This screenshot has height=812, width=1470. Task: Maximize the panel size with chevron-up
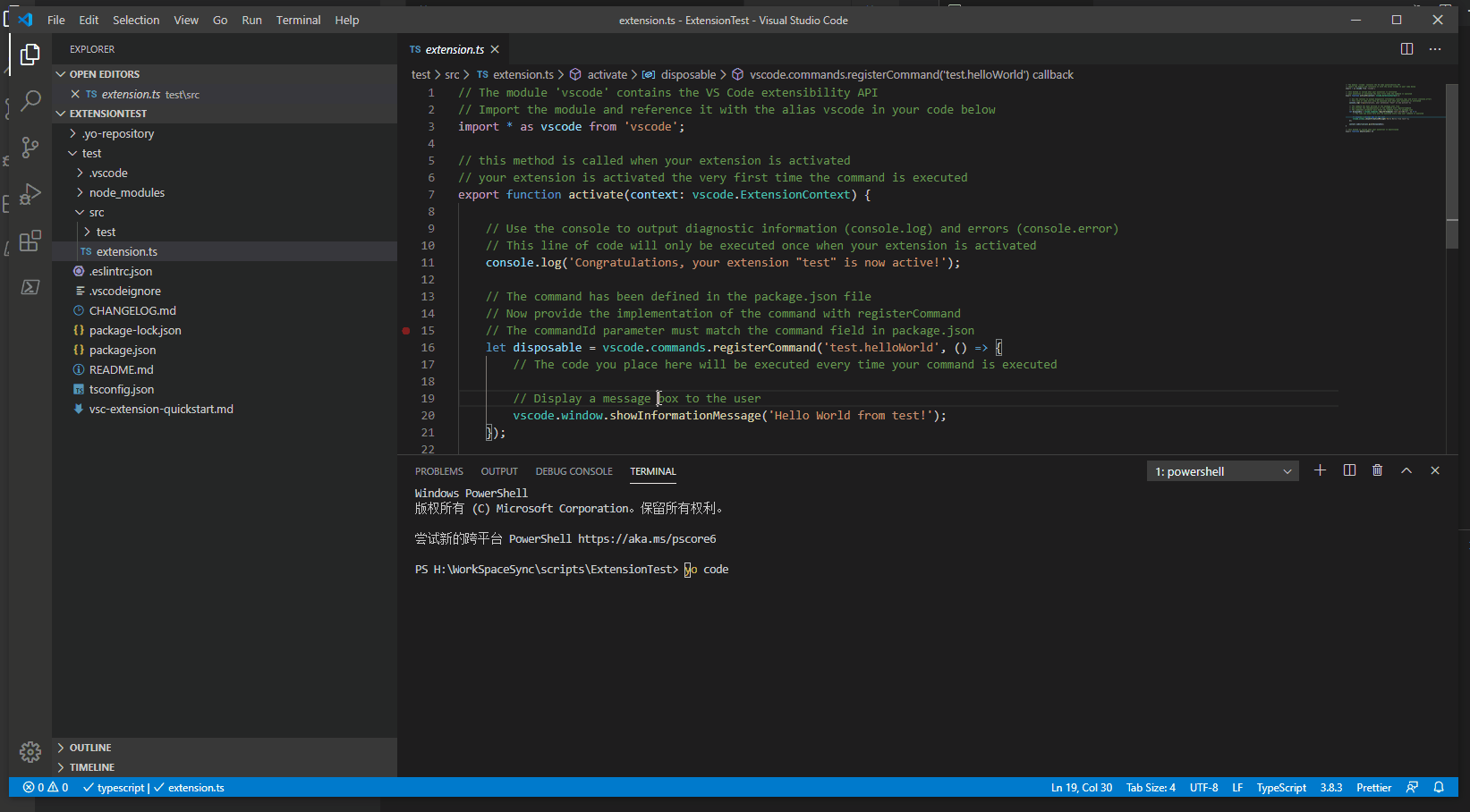click(x=1406, y=470)
